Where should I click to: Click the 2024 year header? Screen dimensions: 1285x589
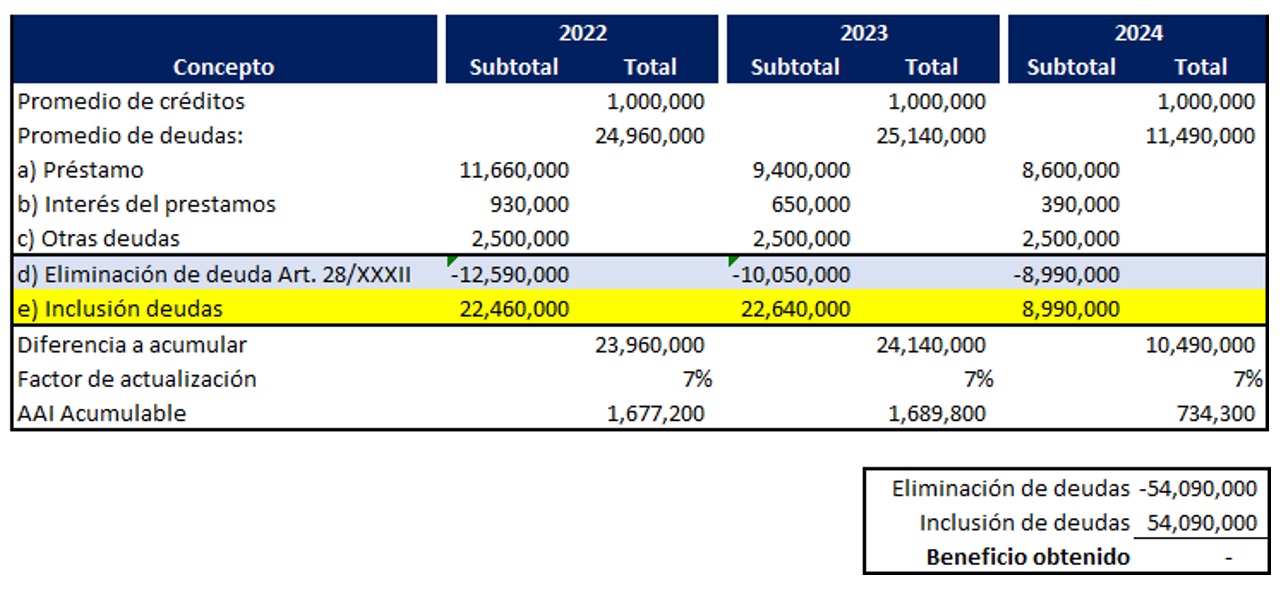[x=1139, y=33]
